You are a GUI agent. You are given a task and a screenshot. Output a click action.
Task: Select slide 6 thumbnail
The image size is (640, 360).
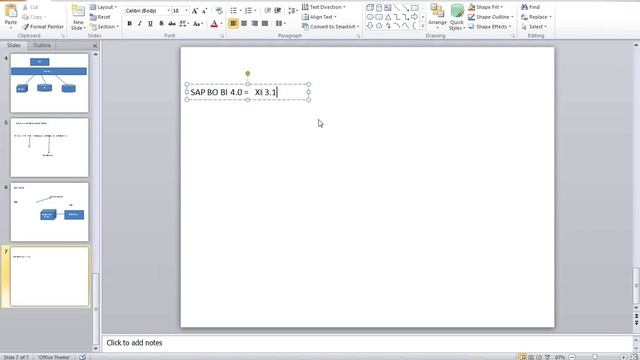point(49,212)
